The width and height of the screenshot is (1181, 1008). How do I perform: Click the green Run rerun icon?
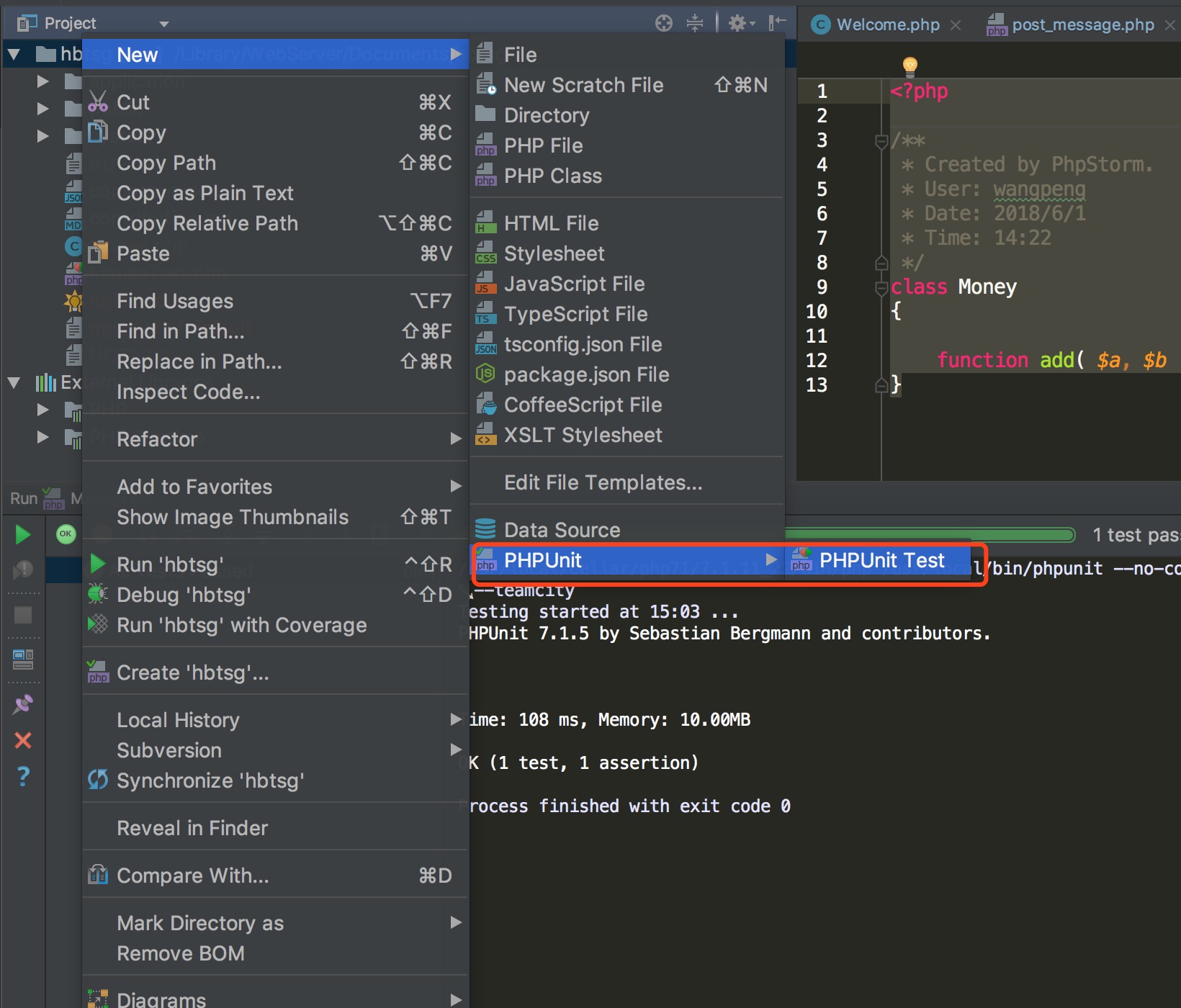coord(23,534)
